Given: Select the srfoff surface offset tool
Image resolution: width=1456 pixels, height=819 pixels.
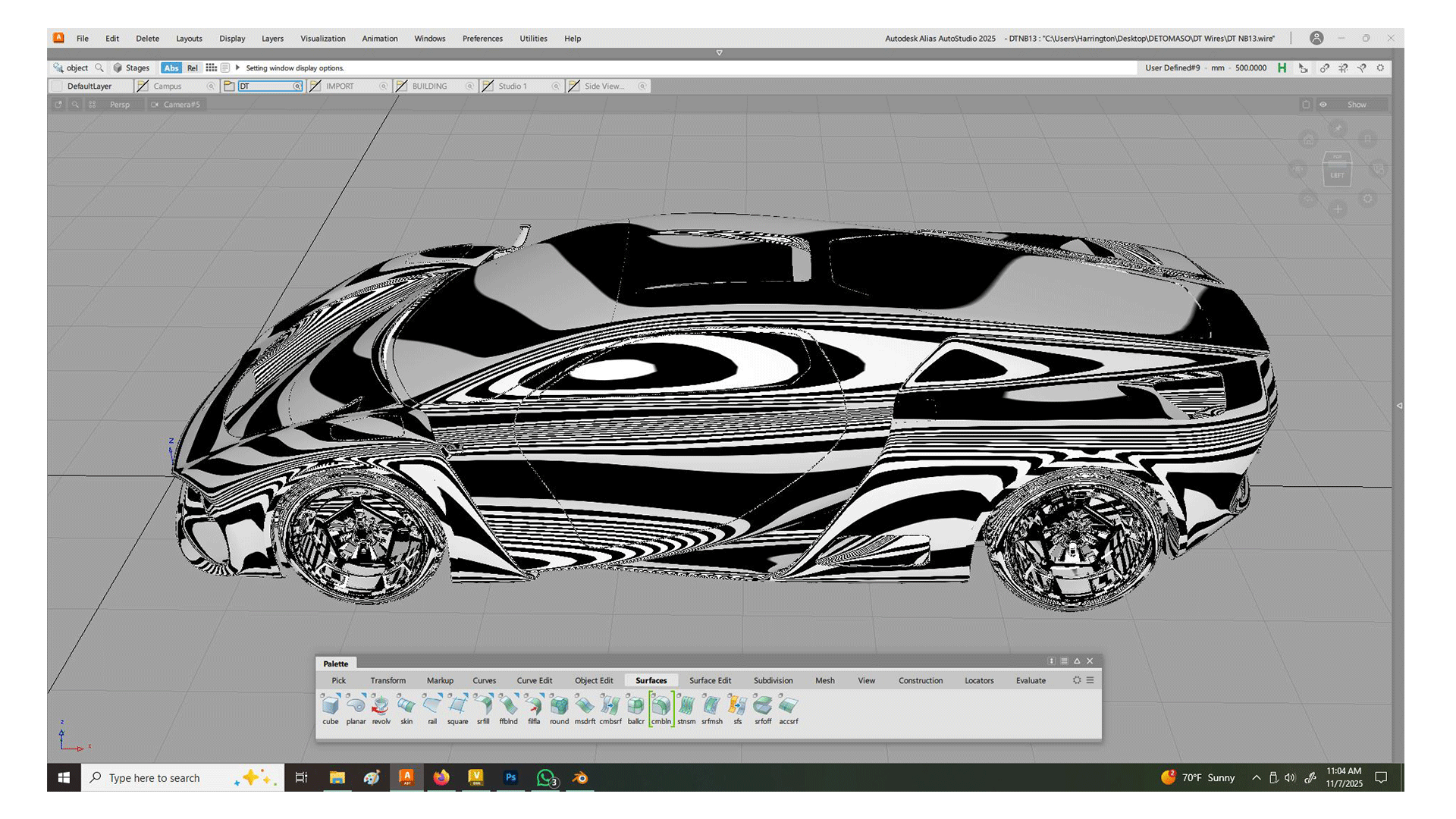Looking at the screenshot, I should (x=763, y=707).
